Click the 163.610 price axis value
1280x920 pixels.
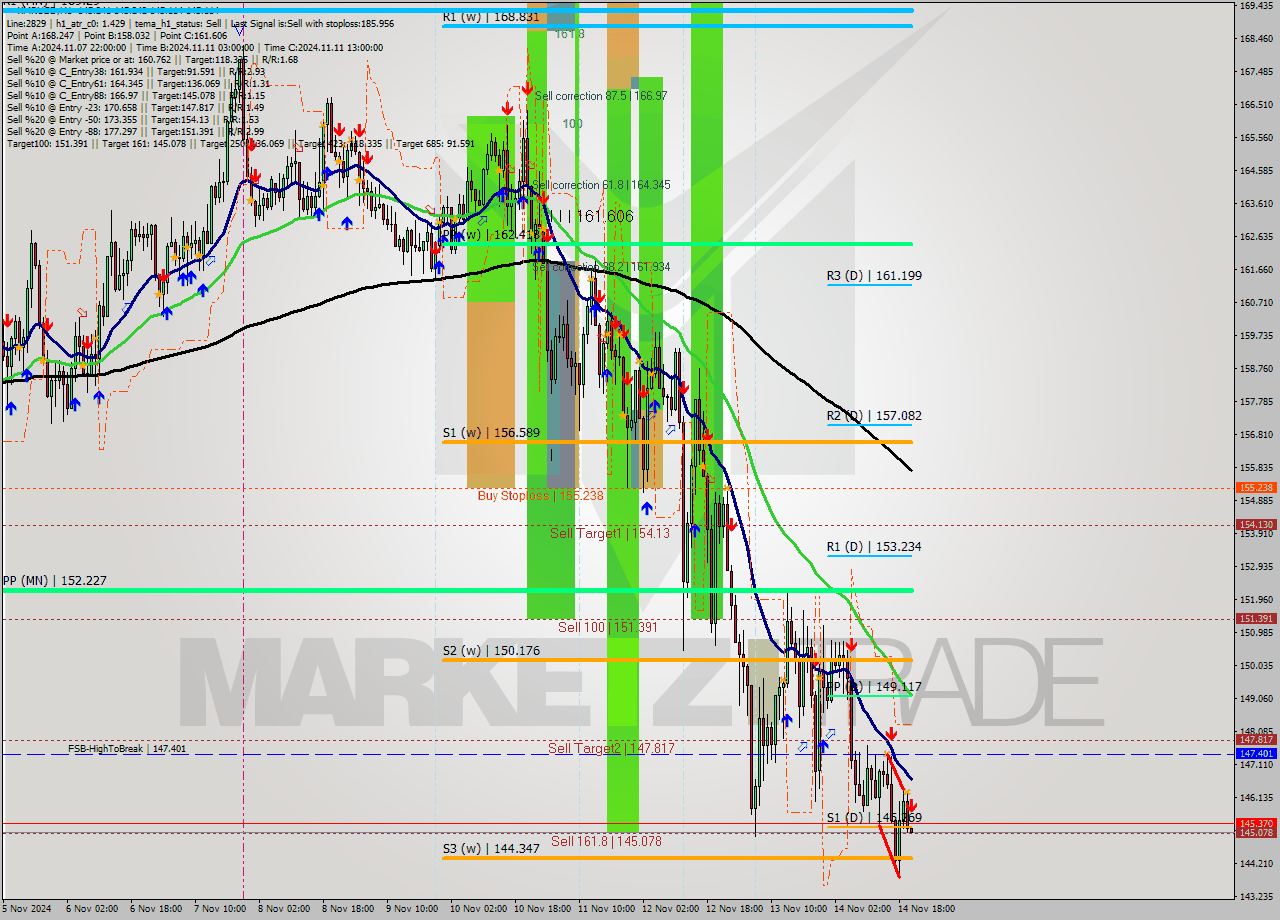(x=1256, y=203)
